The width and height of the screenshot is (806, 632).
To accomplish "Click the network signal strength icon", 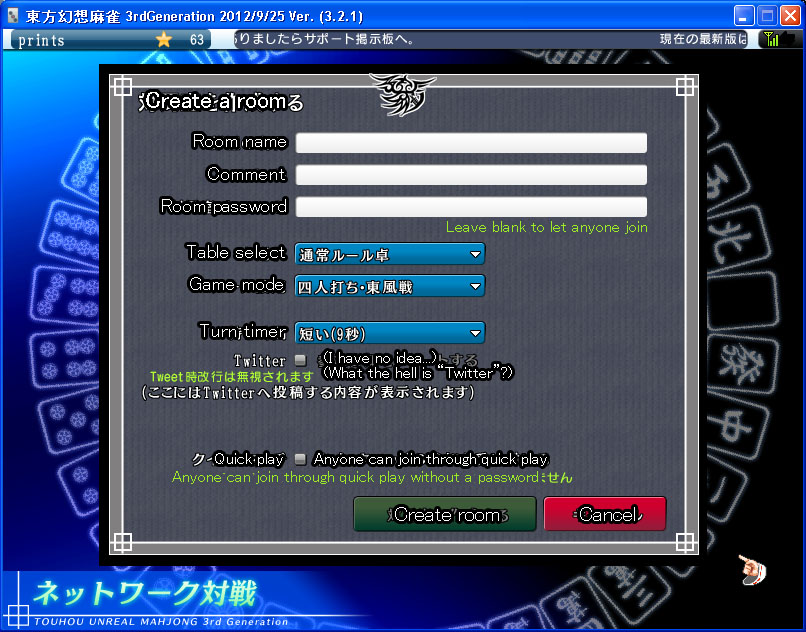I will point(771,39).
